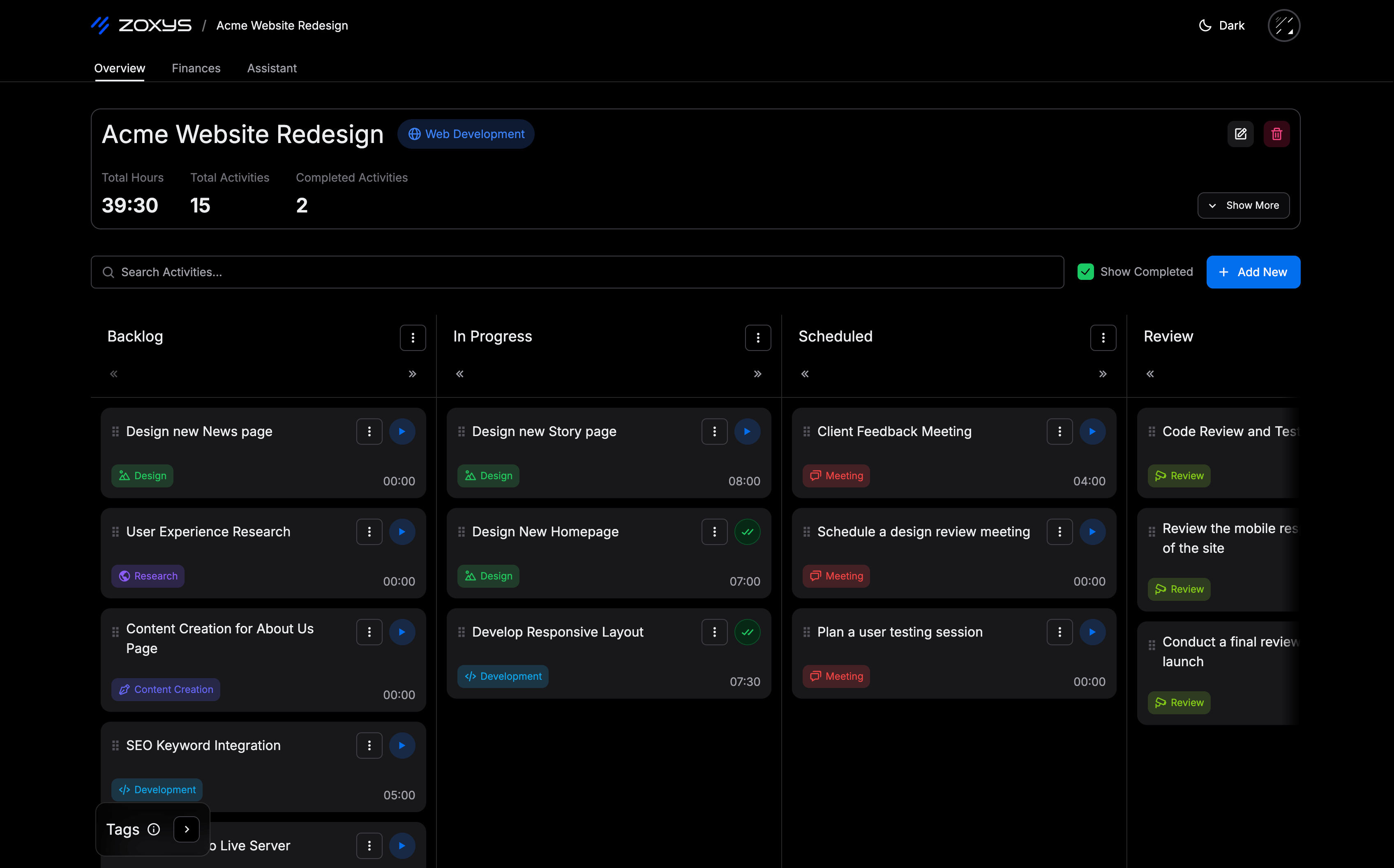Start timer on Client Feedback Meeting
This screenshot has height=868, width=1394.
click(1092, 431)
